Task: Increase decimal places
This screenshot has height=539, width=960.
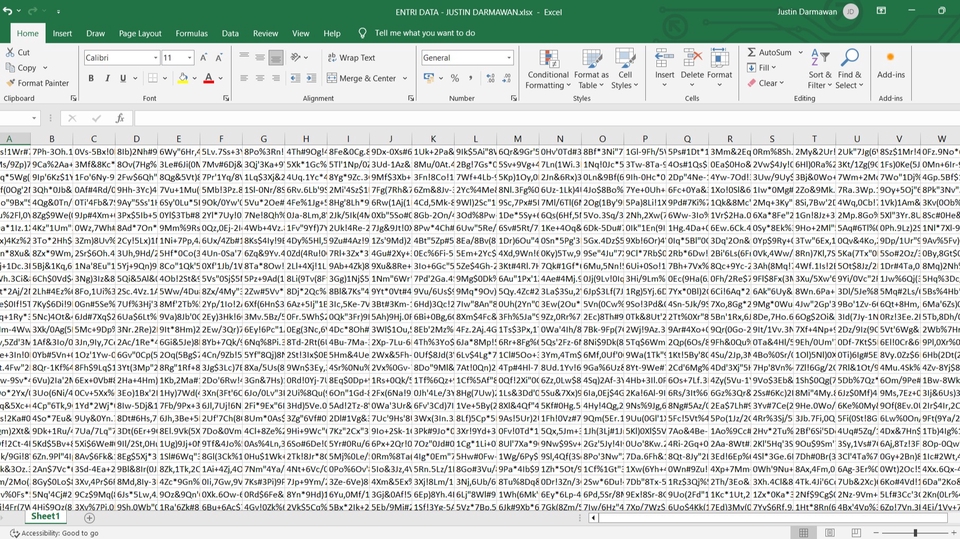Action: pos(490,78)
